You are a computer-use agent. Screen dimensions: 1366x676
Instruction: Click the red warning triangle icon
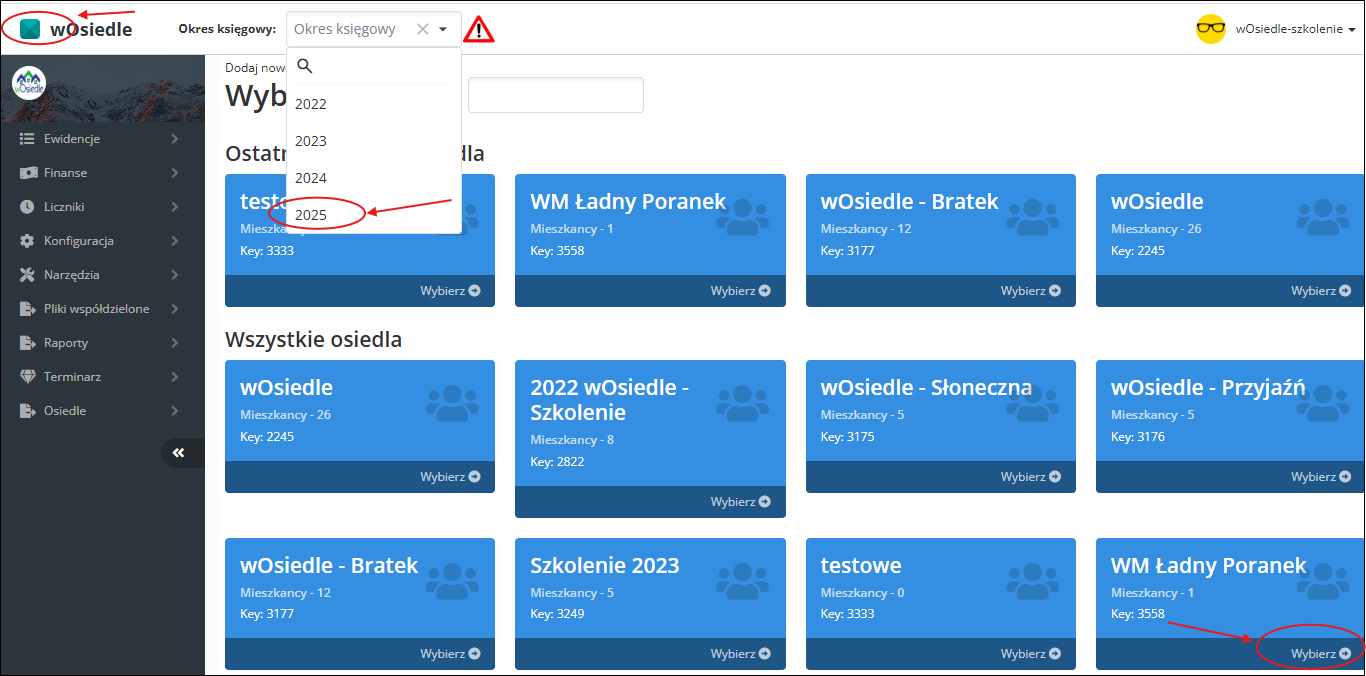click(x=479, y=29)
